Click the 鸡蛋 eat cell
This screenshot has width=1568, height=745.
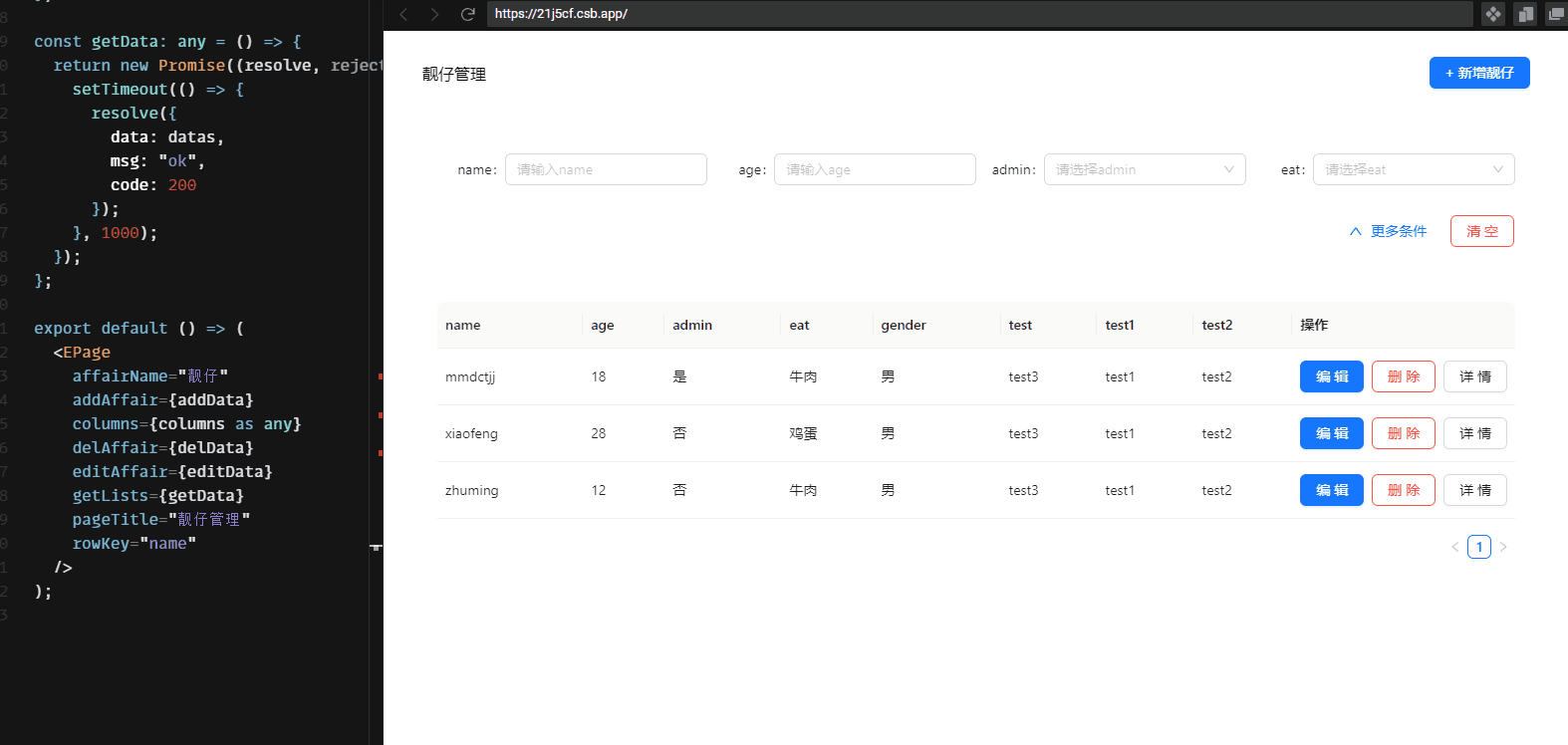(827, 433)
